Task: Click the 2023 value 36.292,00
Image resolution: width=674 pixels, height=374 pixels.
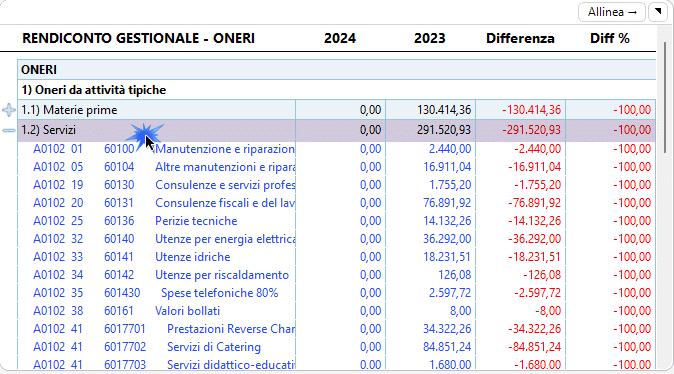Action: [447, 239]
